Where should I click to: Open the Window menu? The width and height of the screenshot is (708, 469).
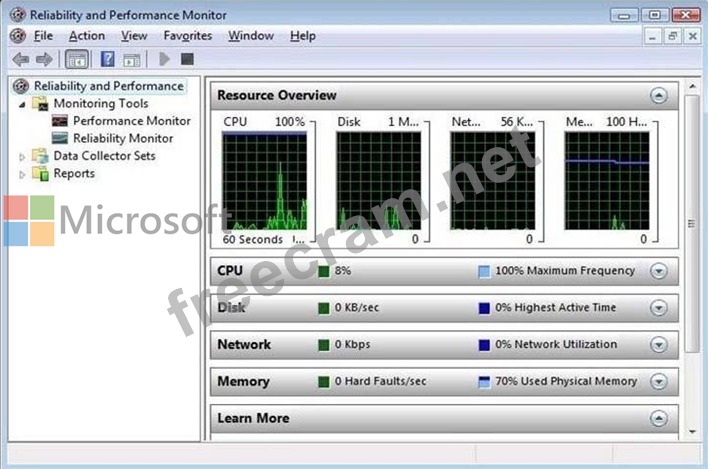(x=251, y=36)
